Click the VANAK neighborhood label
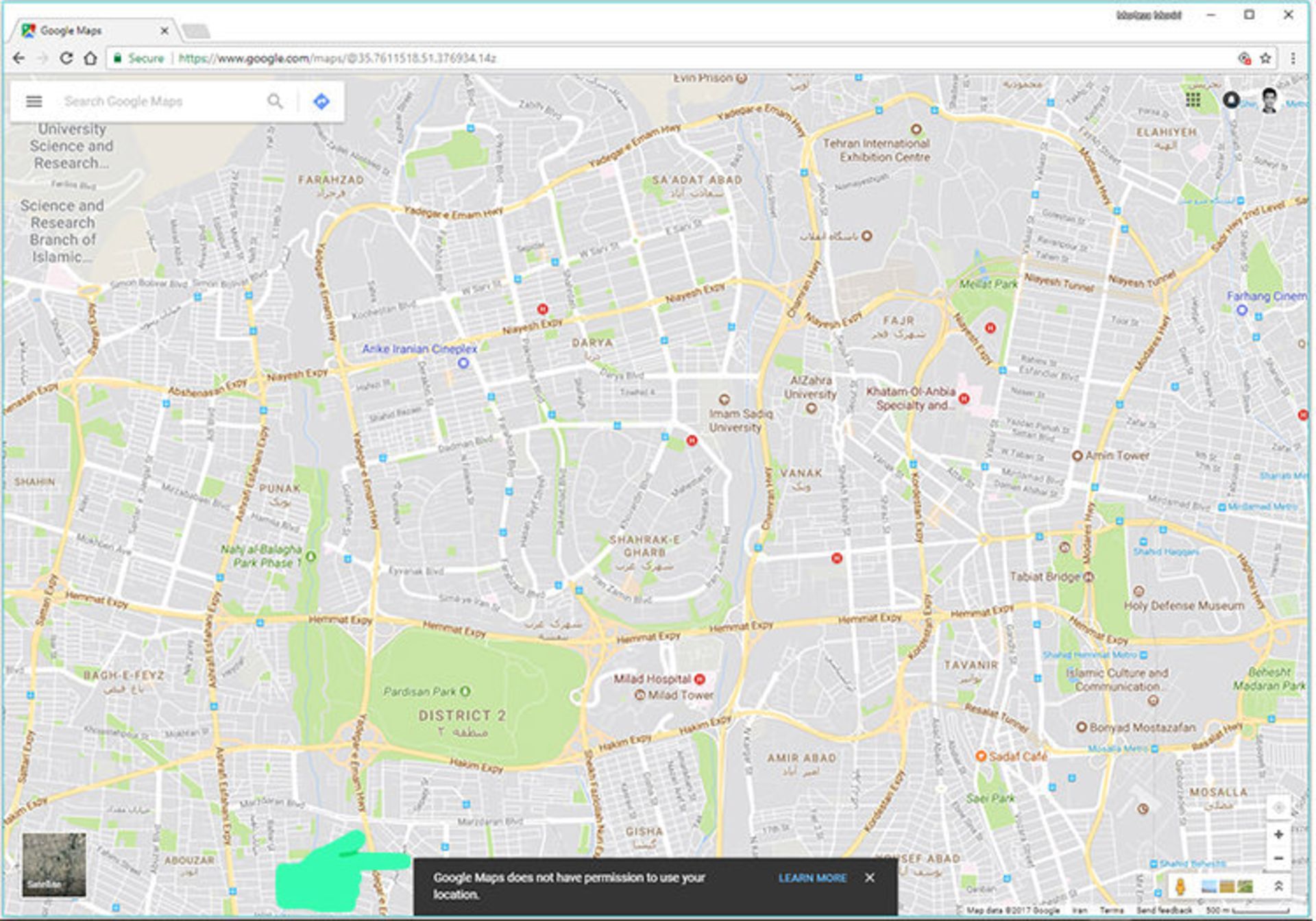 tap(801, 473)
